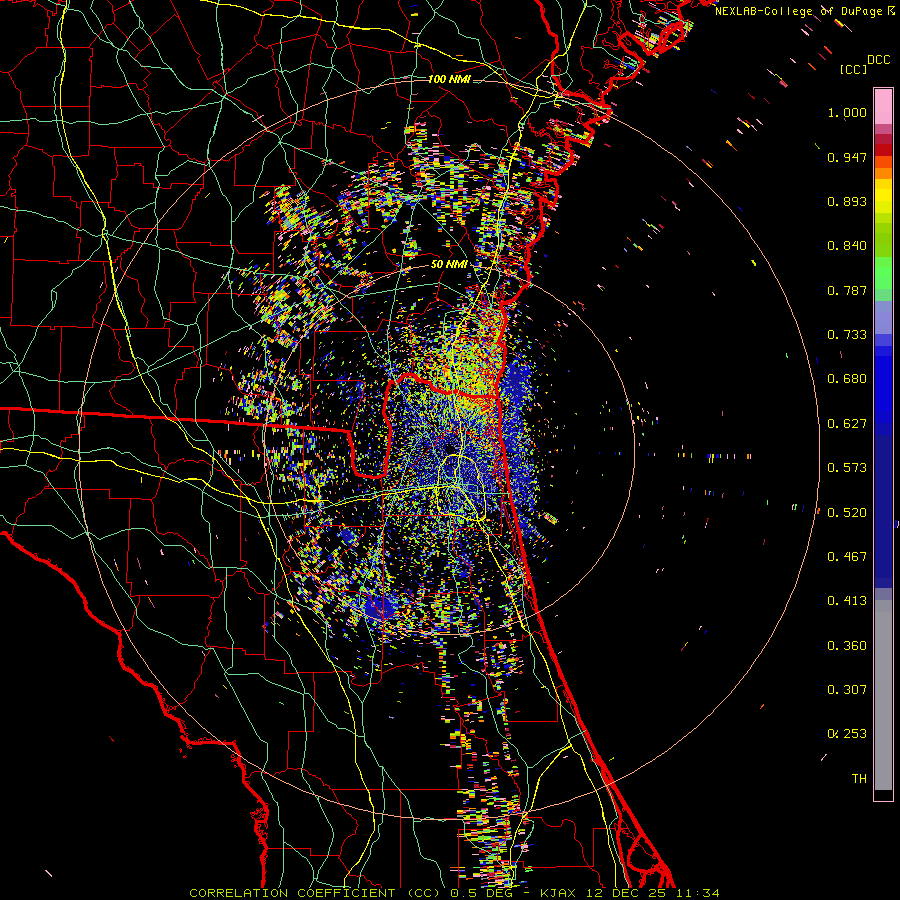Click the 11:34 timestamp in caption
This screenshot has width=900, height=900.
point(697,893)
